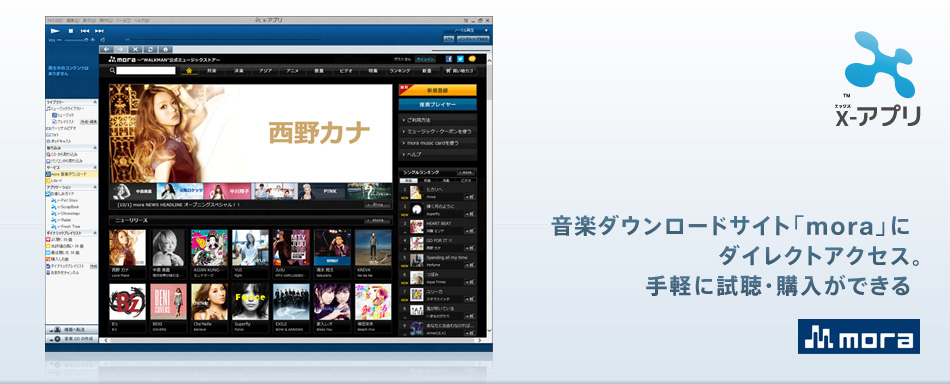Open the Superfly Force album cover

250,302
